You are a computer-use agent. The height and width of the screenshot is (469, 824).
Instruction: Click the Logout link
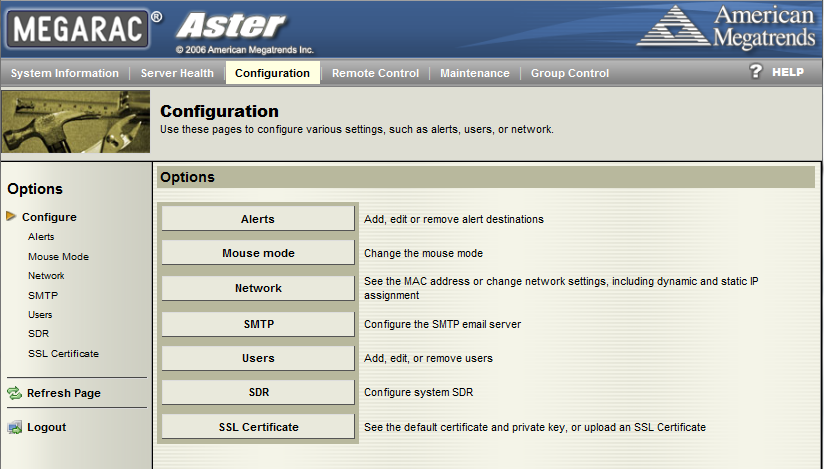point(47,427)
